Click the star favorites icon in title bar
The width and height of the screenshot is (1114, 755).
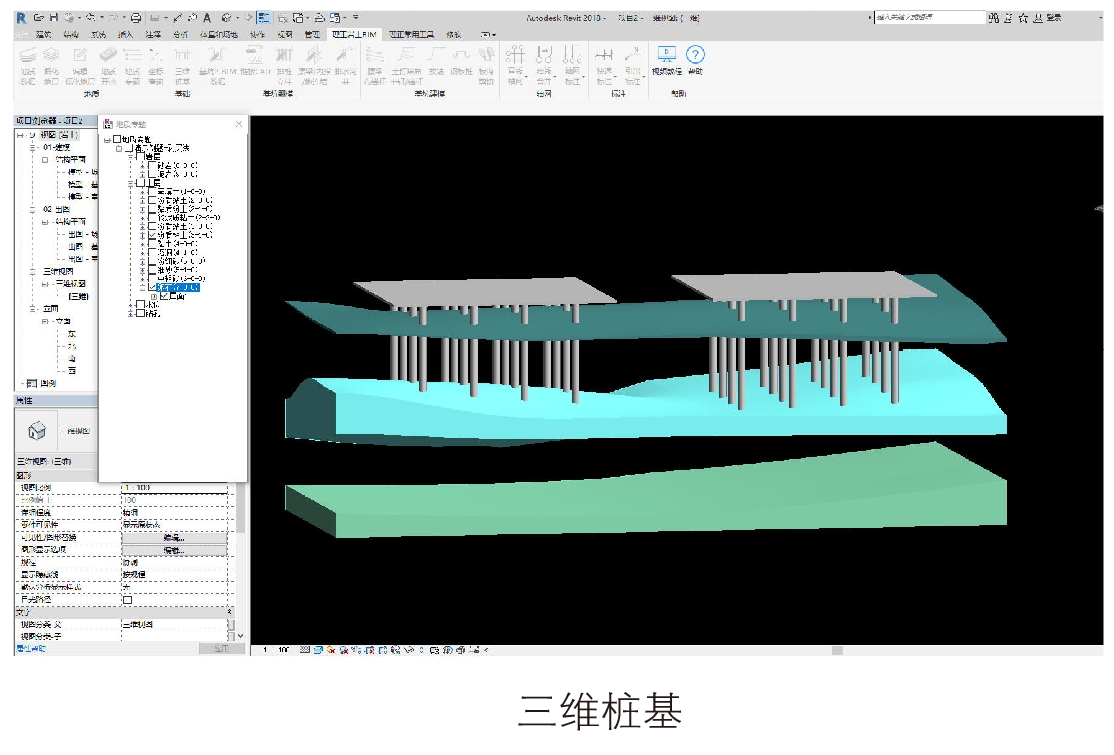(1023, 18)
